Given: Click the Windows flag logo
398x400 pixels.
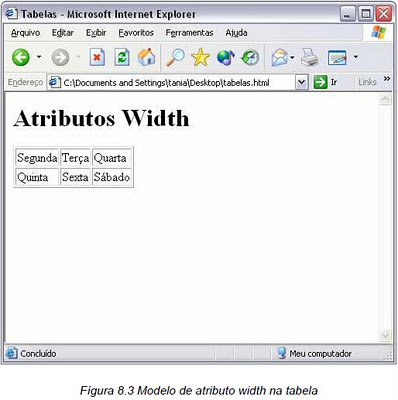Looking at the screenshot, I should [x=378, y=33].
